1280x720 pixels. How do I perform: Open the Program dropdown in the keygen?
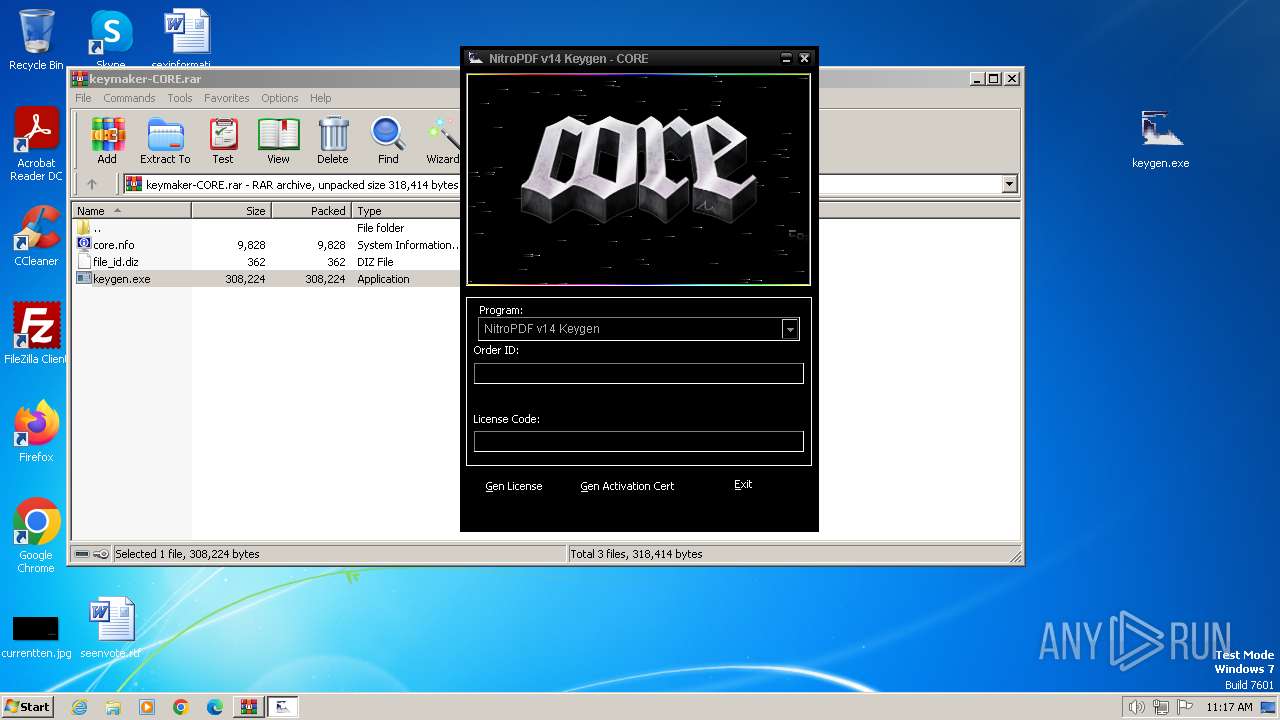click(790, 329)
